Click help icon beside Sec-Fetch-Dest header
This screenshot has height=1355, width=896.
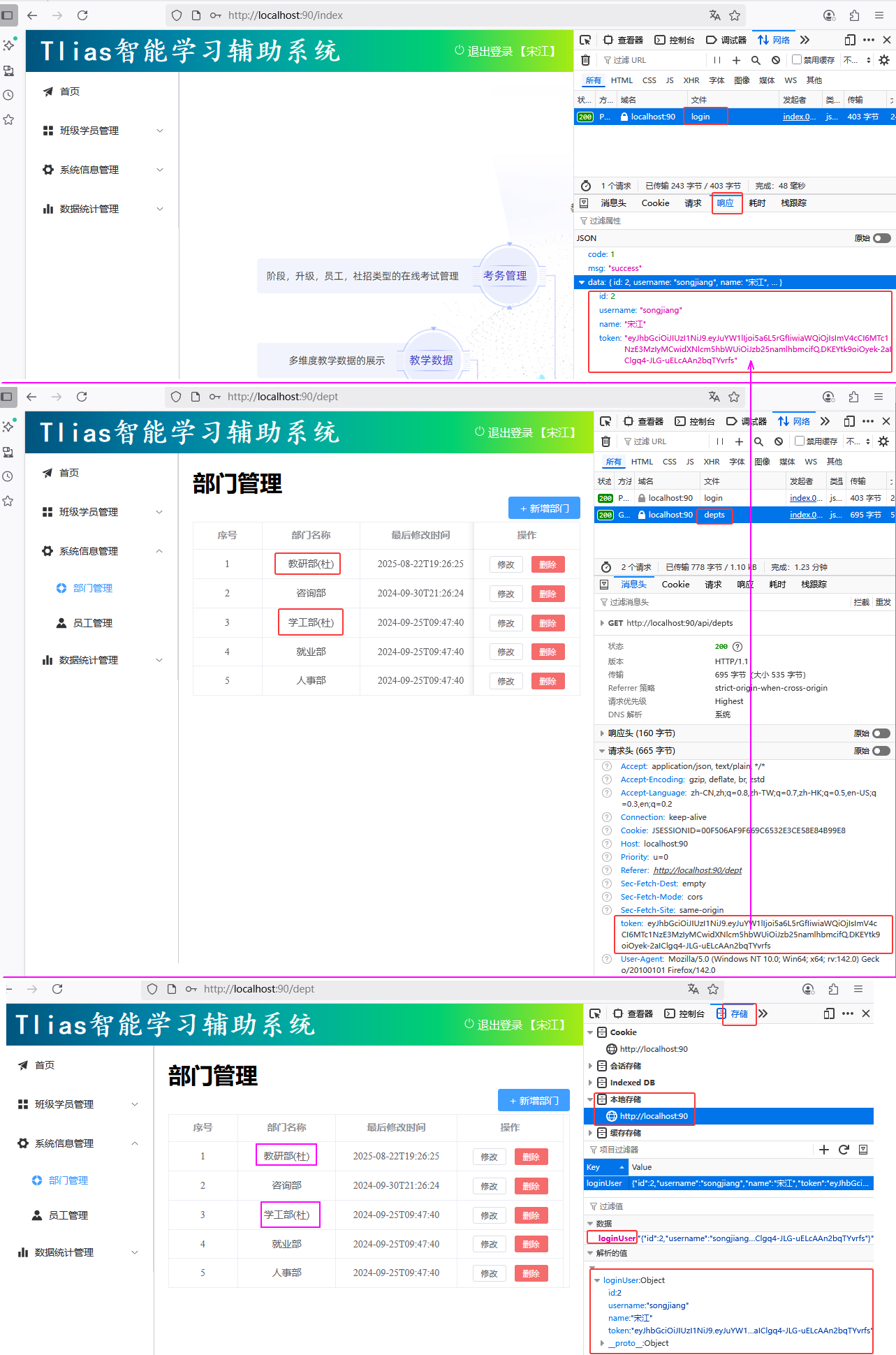click(607, 884)
